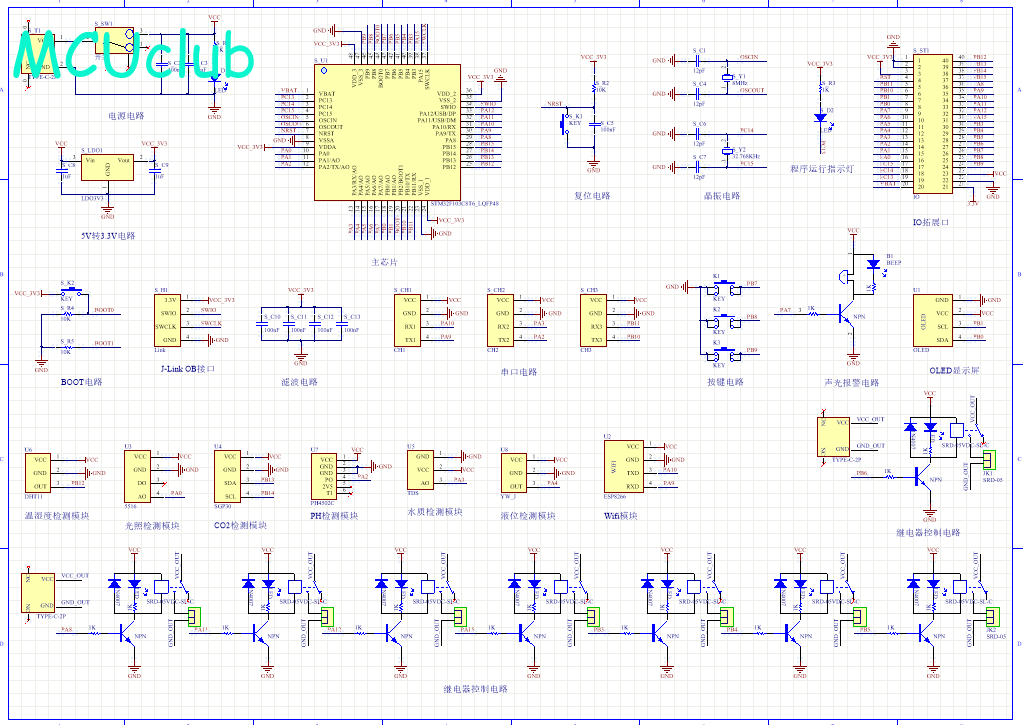Click the J-Link S_H1 header block
Viewport: 1023px width, 725px height.
(168, 320)
